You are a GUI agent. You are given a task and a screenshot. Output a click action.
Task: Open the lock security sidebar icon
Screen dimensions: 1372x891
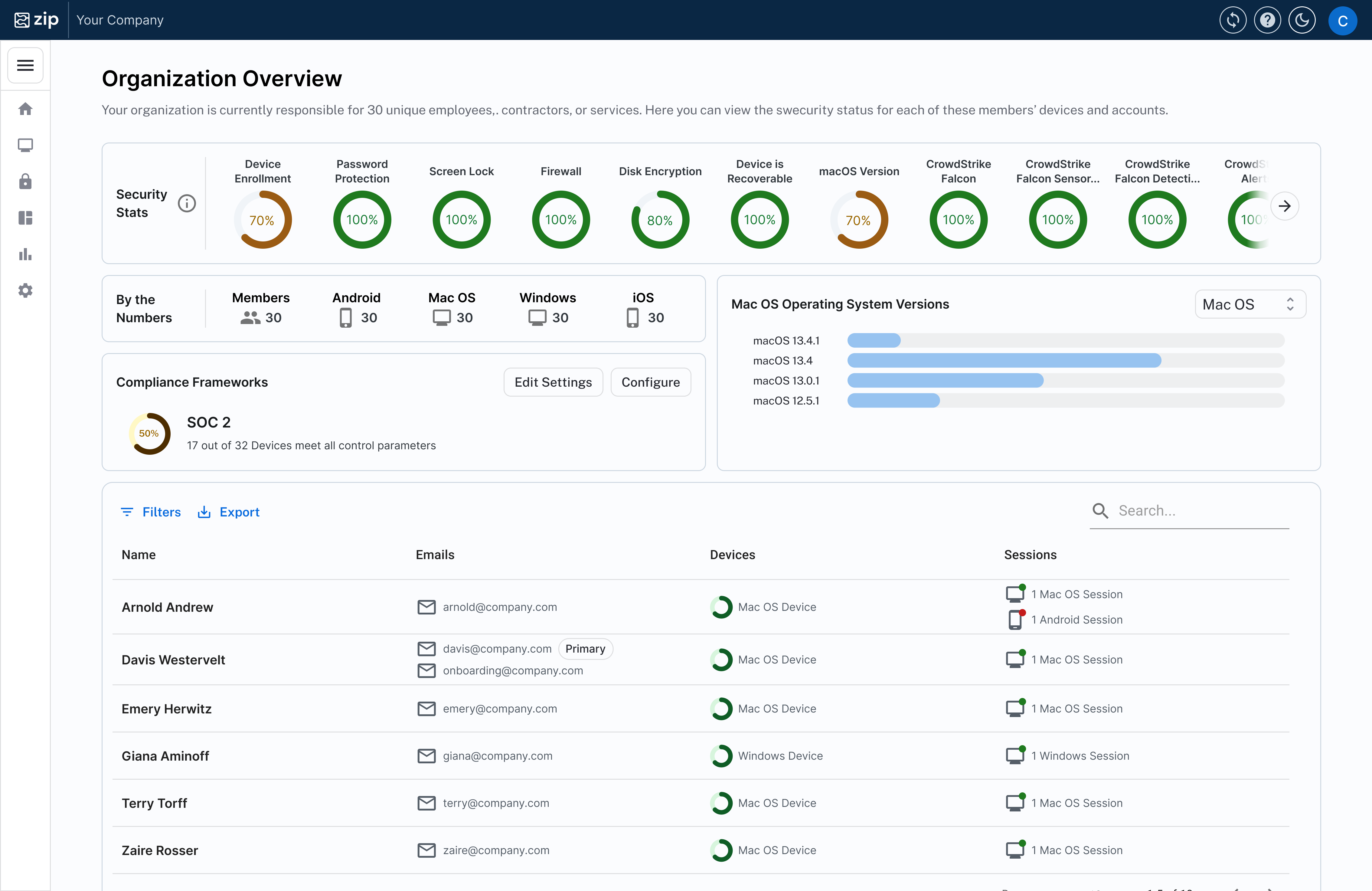[x=25, y=182]
